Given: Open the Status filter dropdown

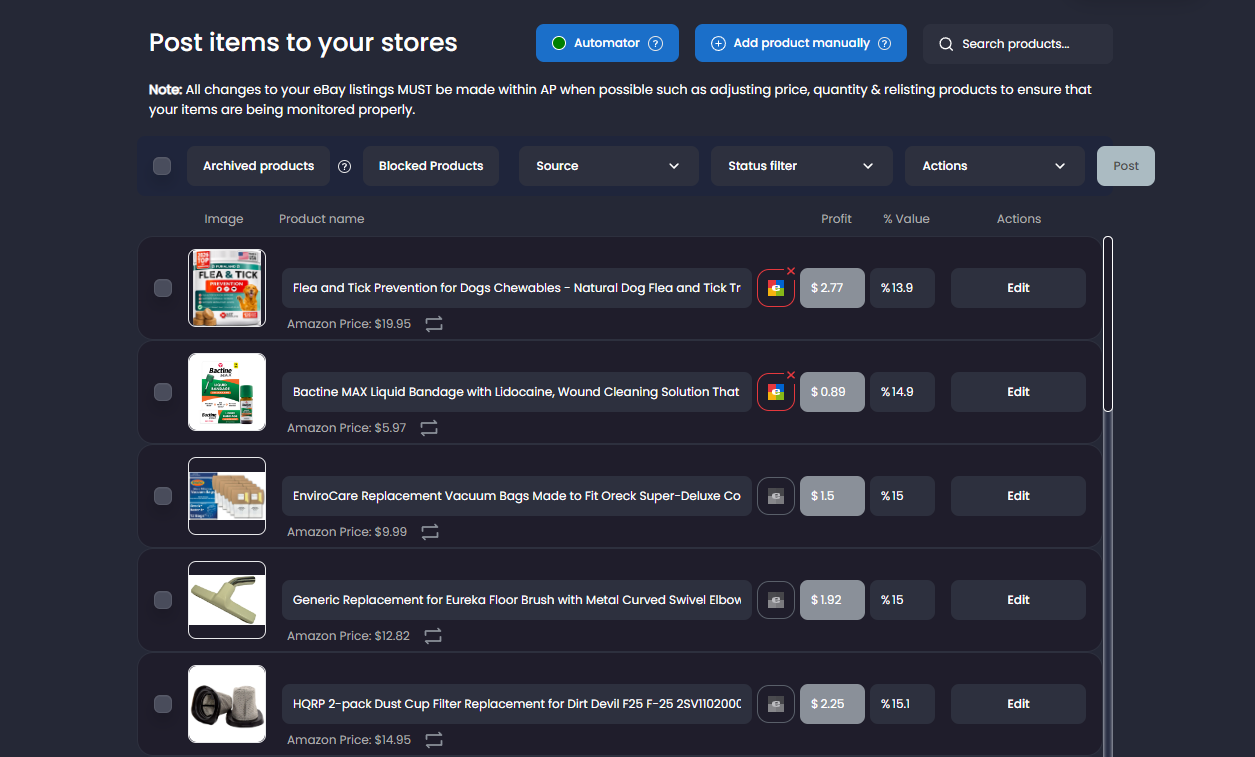Looking at the screenshot, I should [x=801, y=166].
